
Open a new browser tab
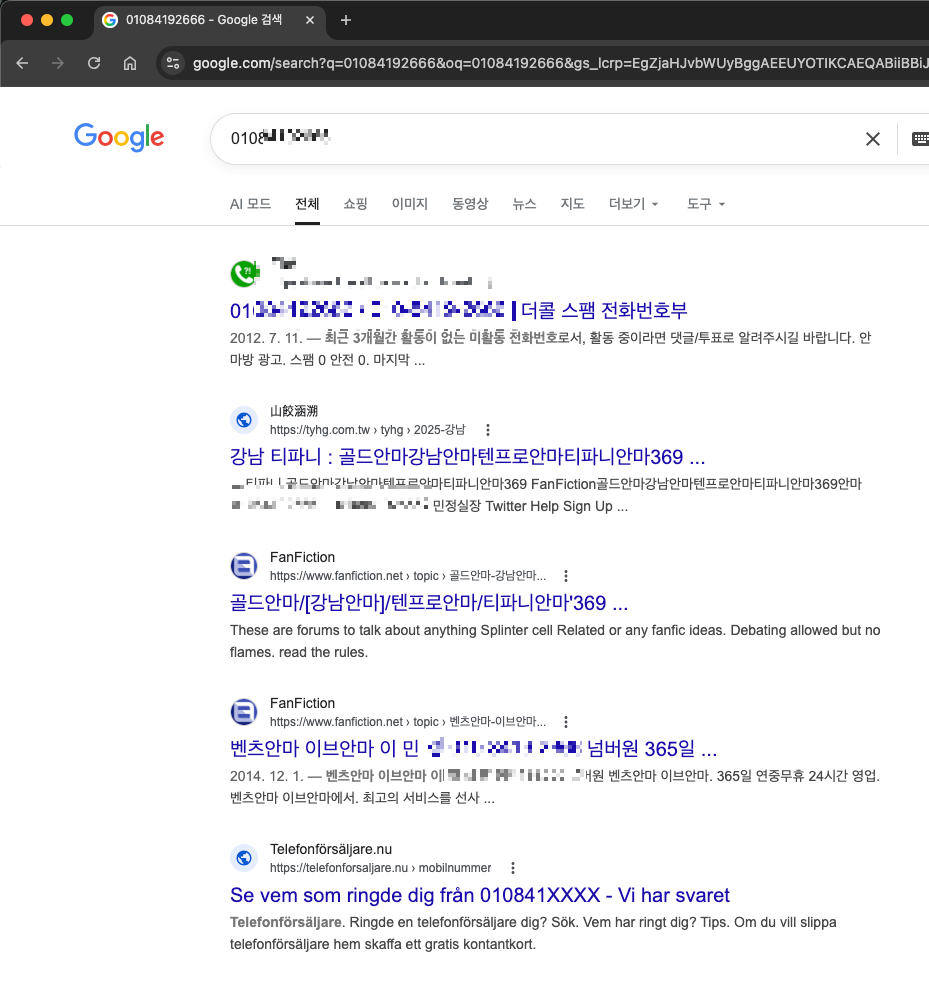point(345,20)
